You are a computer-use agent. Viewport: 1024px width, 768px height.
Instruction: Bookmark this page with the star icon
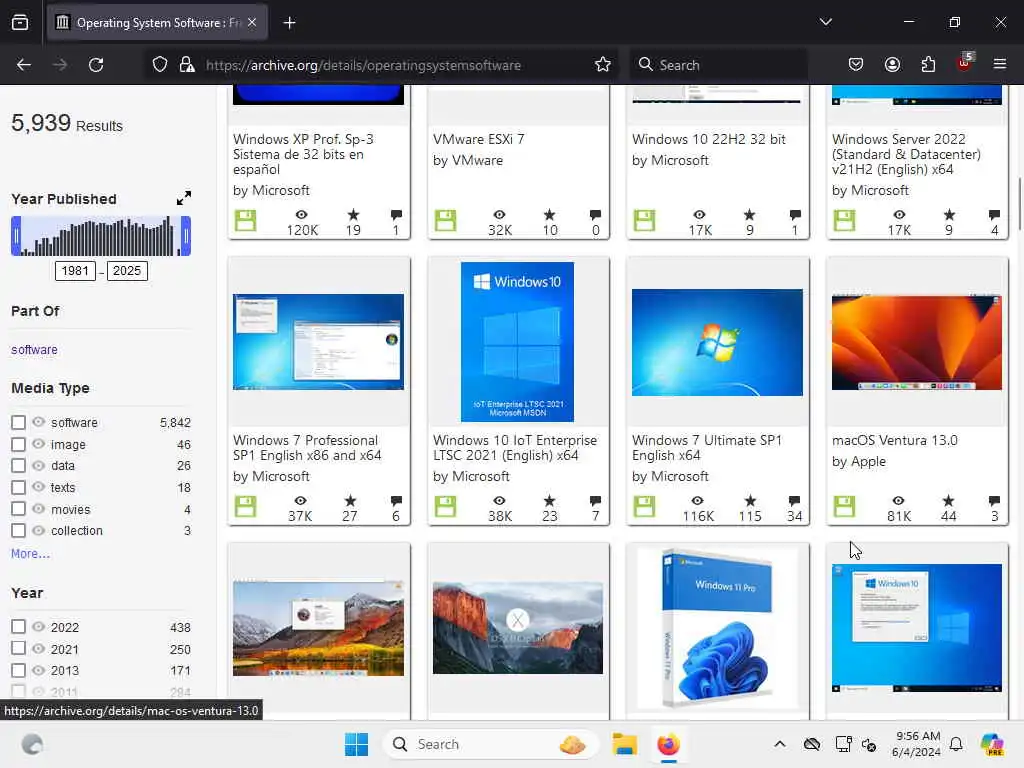point(602,65)
